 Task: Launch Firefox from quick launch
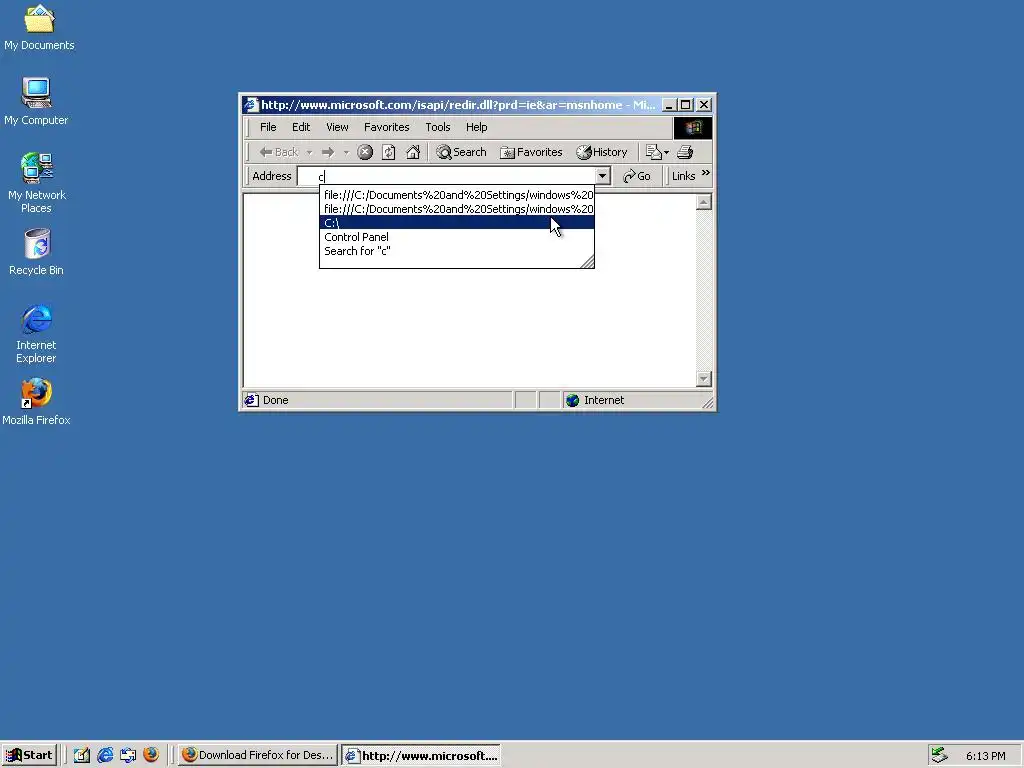(151, 755)
